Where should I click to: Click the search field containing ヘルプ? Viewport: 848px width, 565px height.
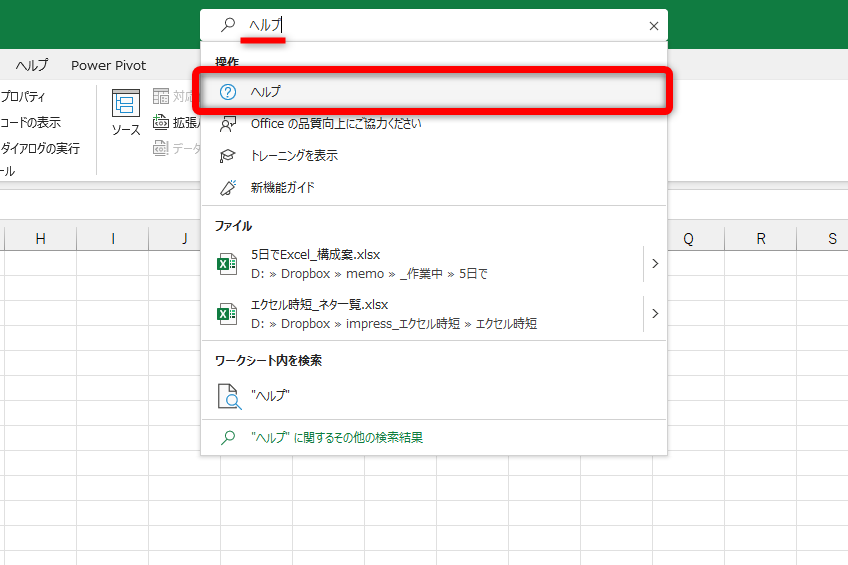click(434, 25)
